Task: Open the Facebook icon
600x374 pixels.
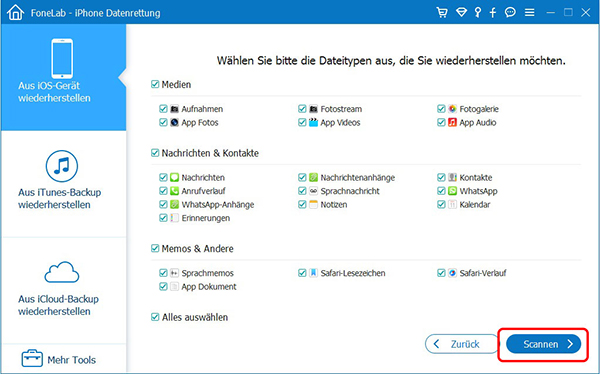Action: tap(493, 13)
